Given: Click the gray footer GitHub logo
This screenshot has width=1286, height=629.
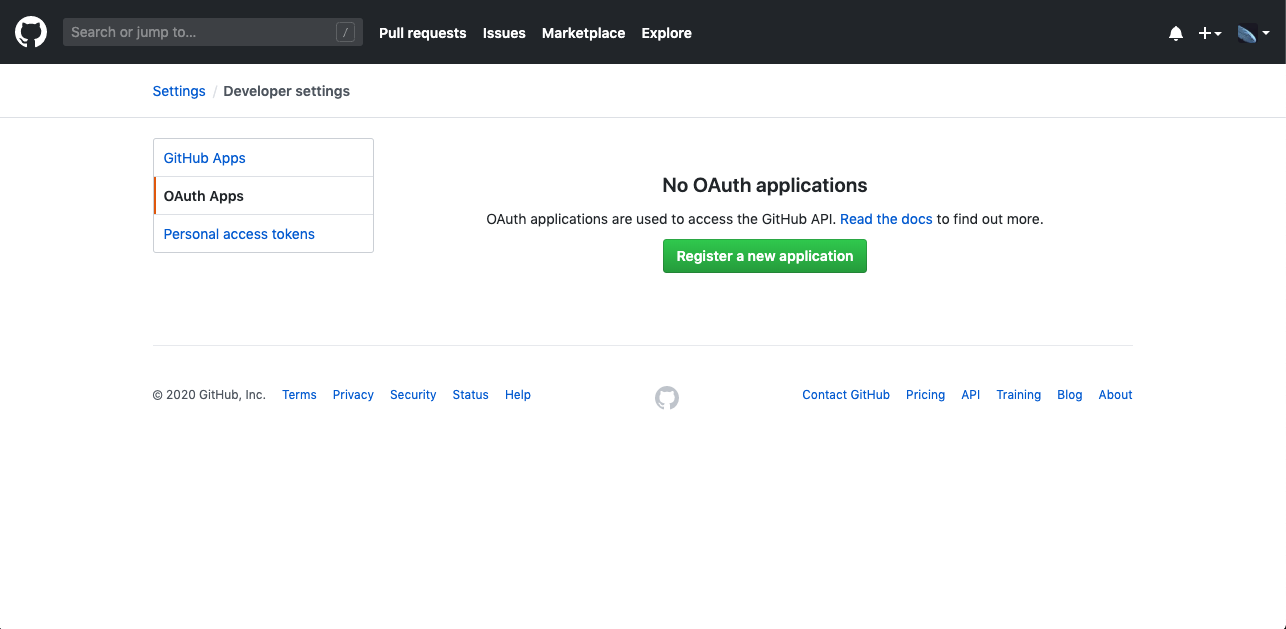Looking at the screenshot, I should tap(667, 398).
